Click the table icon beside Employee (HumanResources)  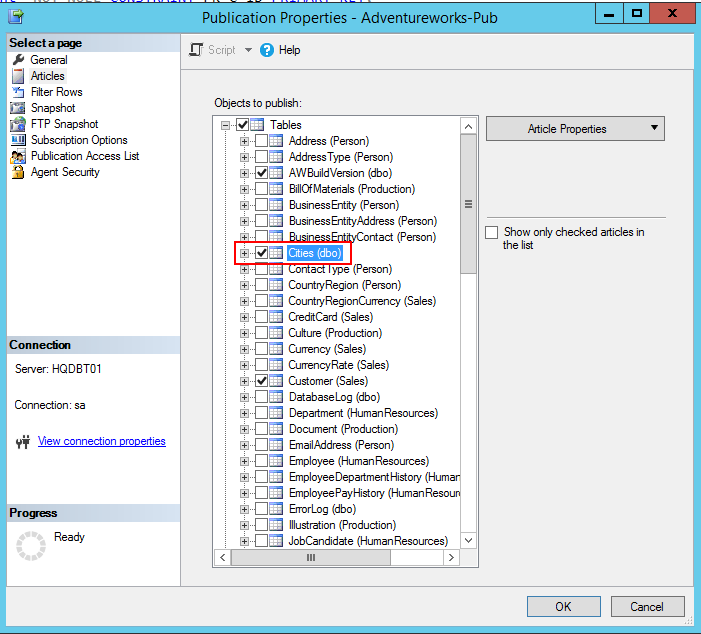pos(276,461)
